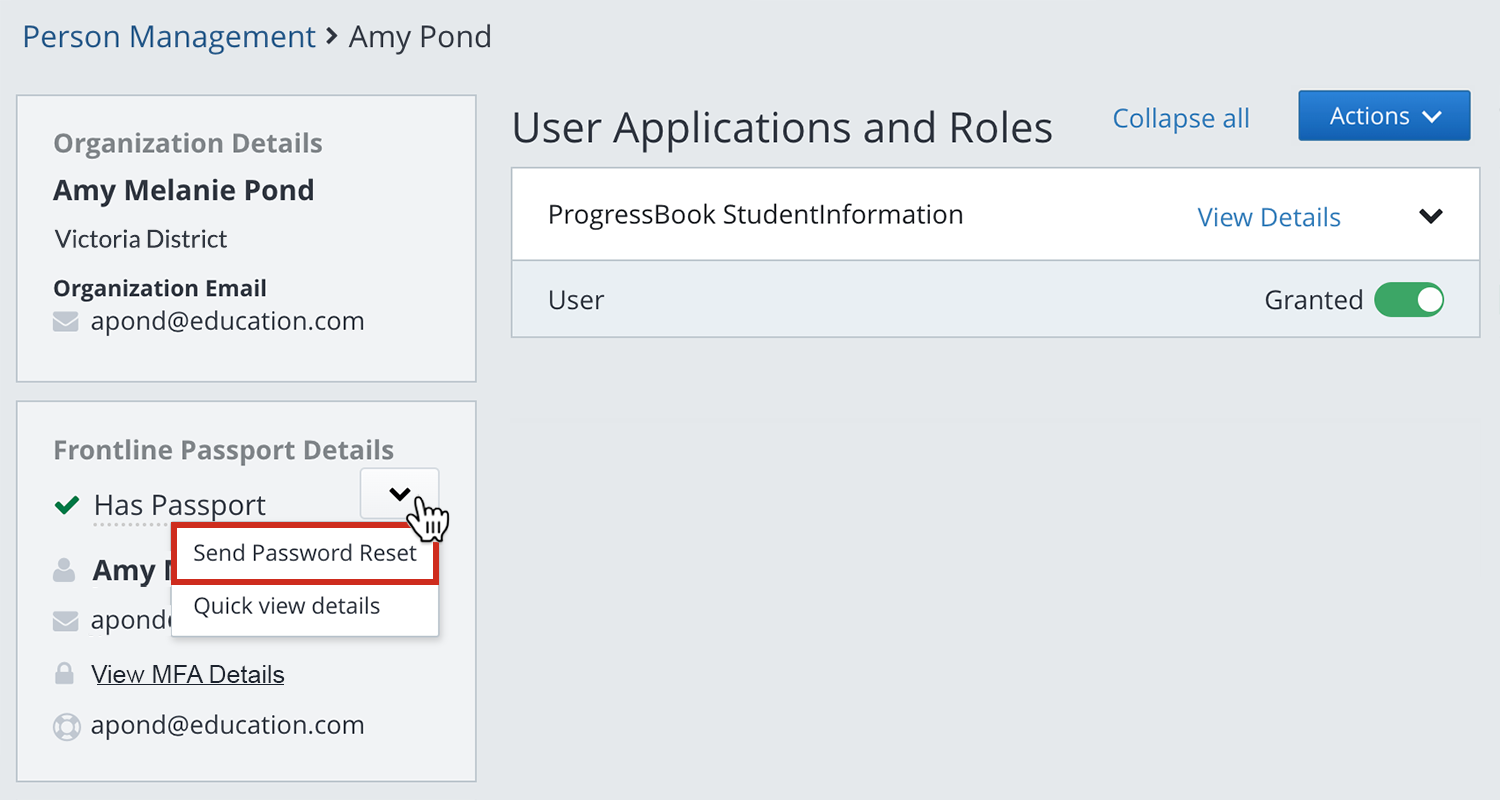Toggle the Granted switch for User role

click(1408, 300)
